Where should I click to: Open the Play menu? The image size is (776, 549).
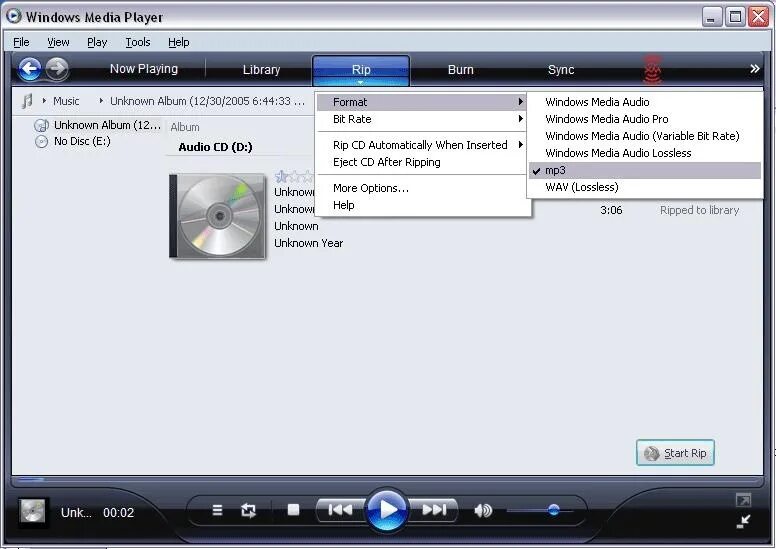[x=97, y=42]
